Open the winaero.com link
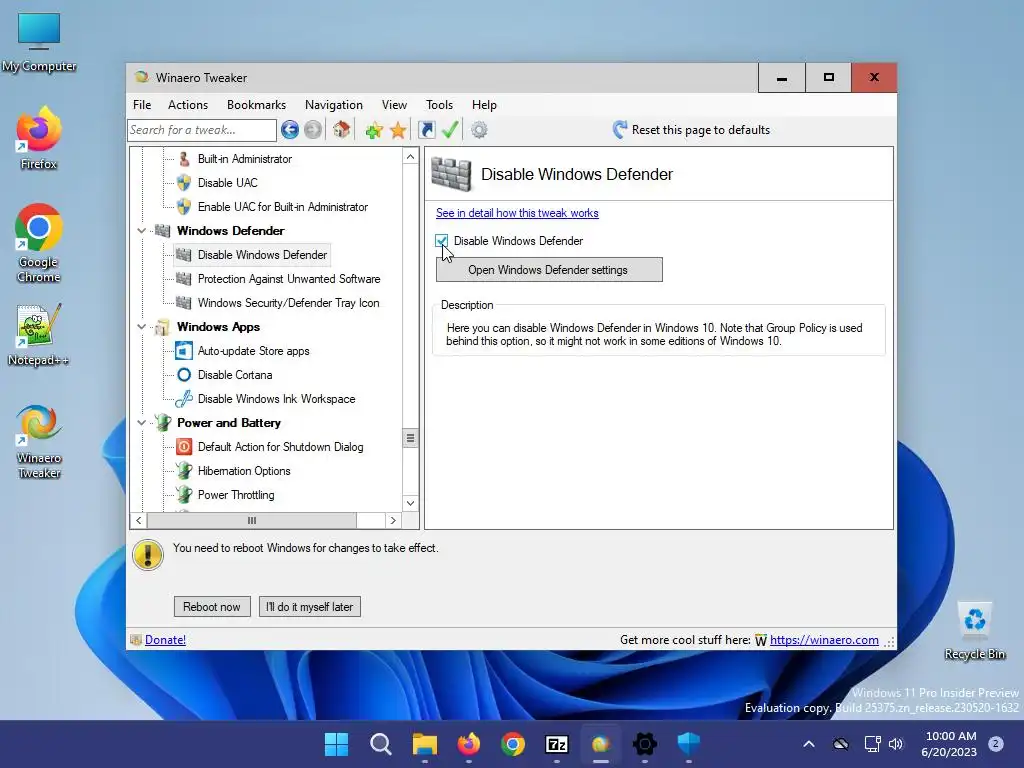The width and height of the screenshot is (1024, 768). click(x=824, y=640)
